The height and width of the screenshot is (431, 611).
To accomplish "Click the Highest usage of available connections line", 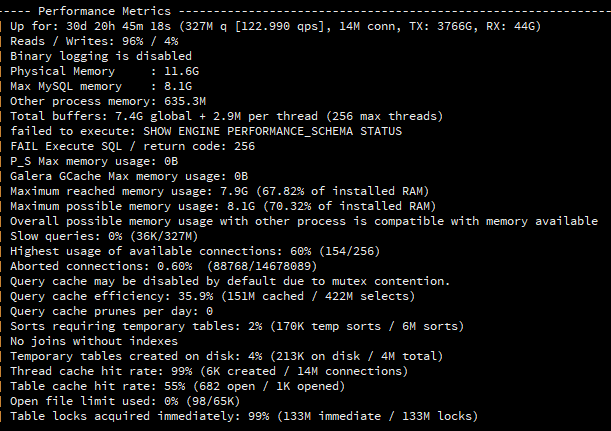I will [195, 251].
